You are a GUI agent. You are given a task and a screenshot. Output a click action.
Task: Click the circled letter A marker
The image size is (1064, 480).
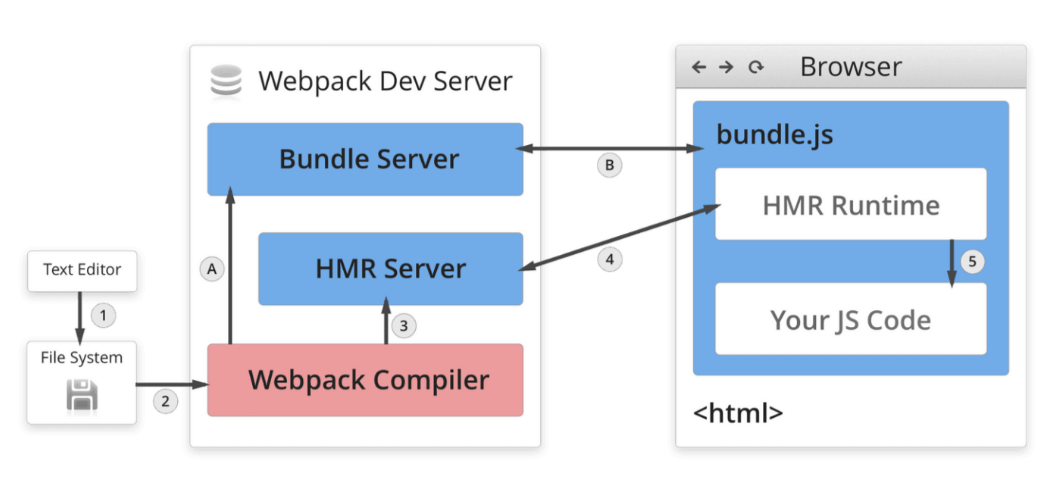click(x=211, y=268)
